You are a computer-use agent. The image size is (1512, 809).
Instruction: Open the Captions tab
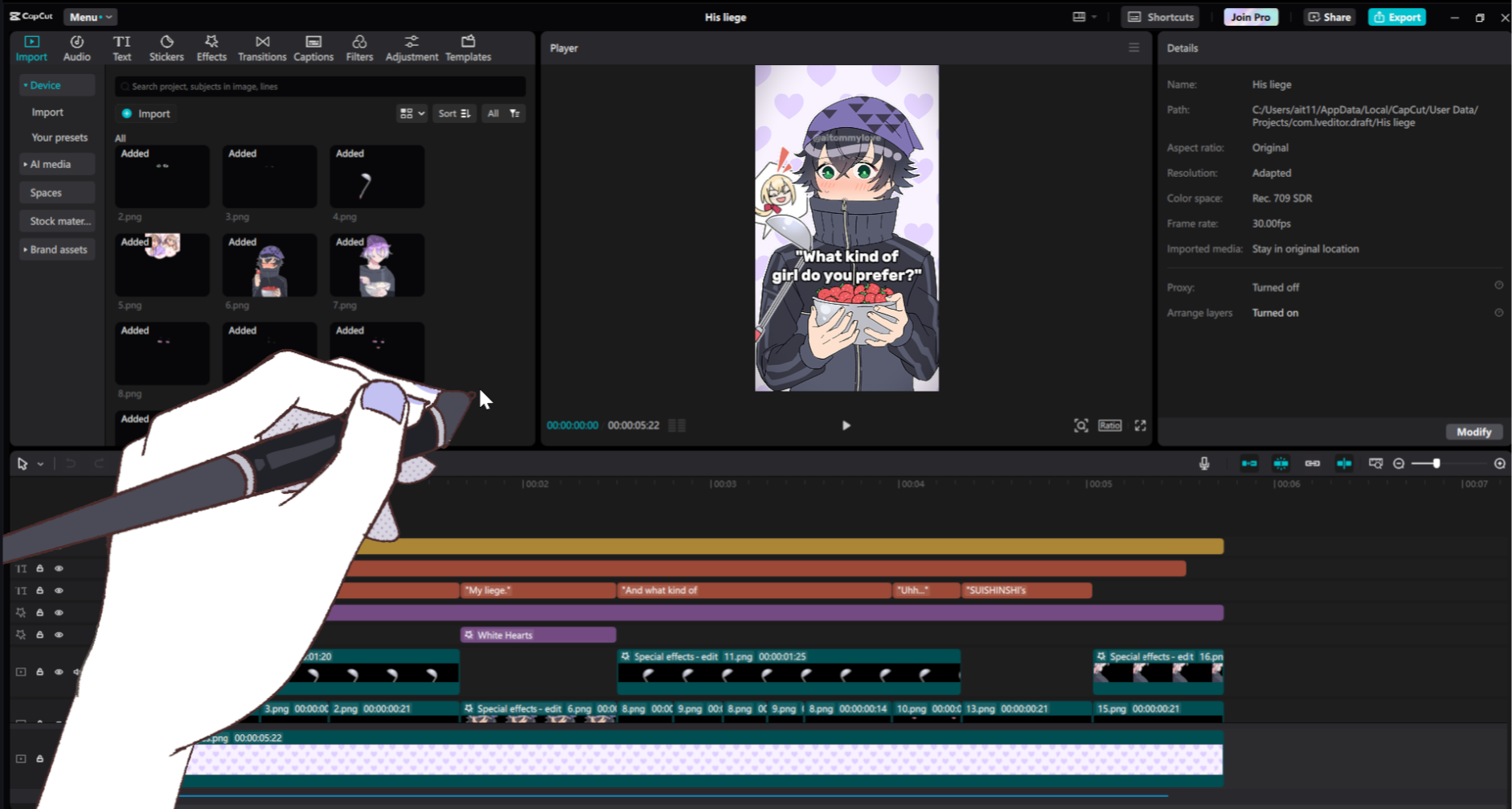[313, 48]
